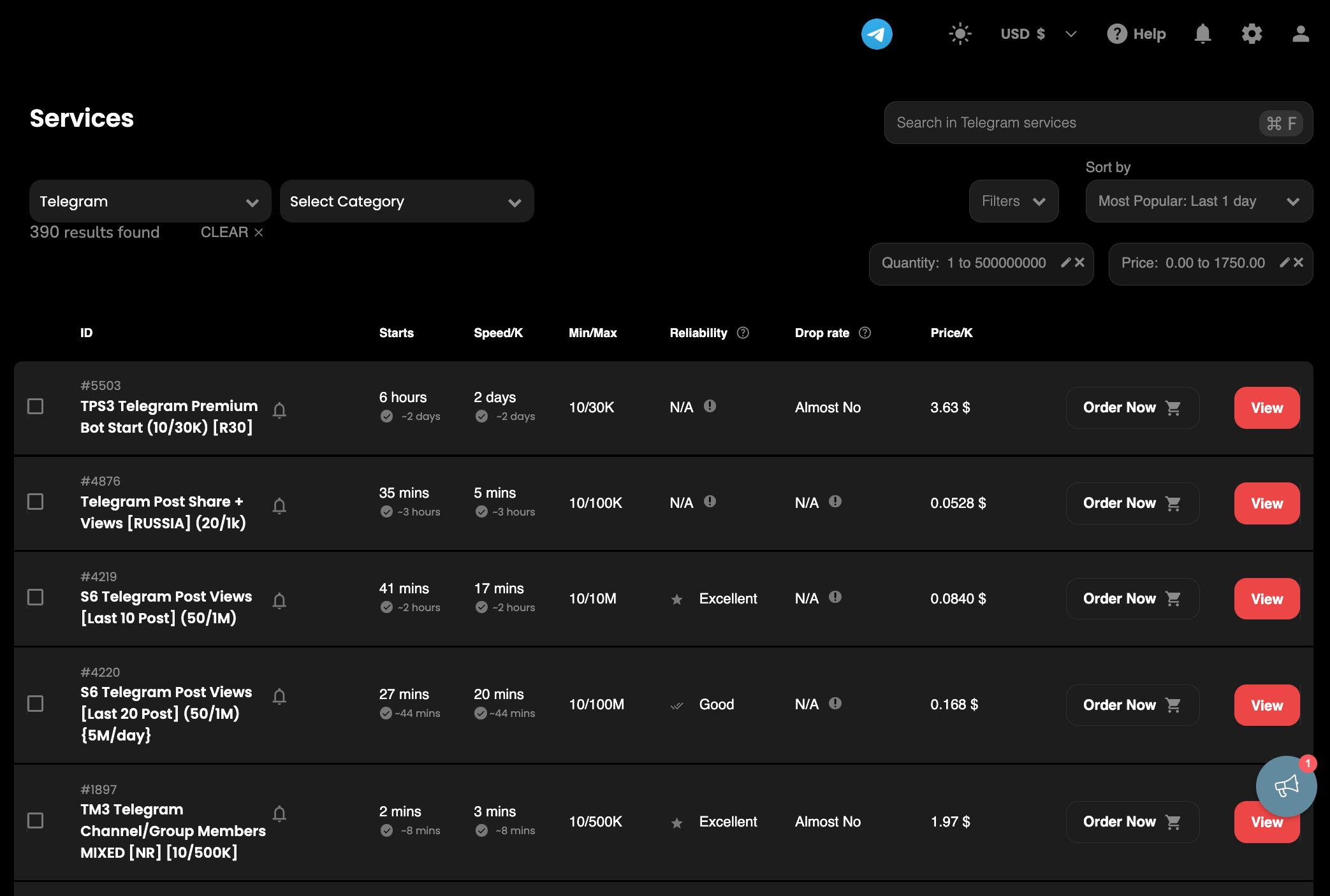The height and width of the screenshot is (896, 1330).
Task: Select checkbox for service #1897
Action: 36,821
